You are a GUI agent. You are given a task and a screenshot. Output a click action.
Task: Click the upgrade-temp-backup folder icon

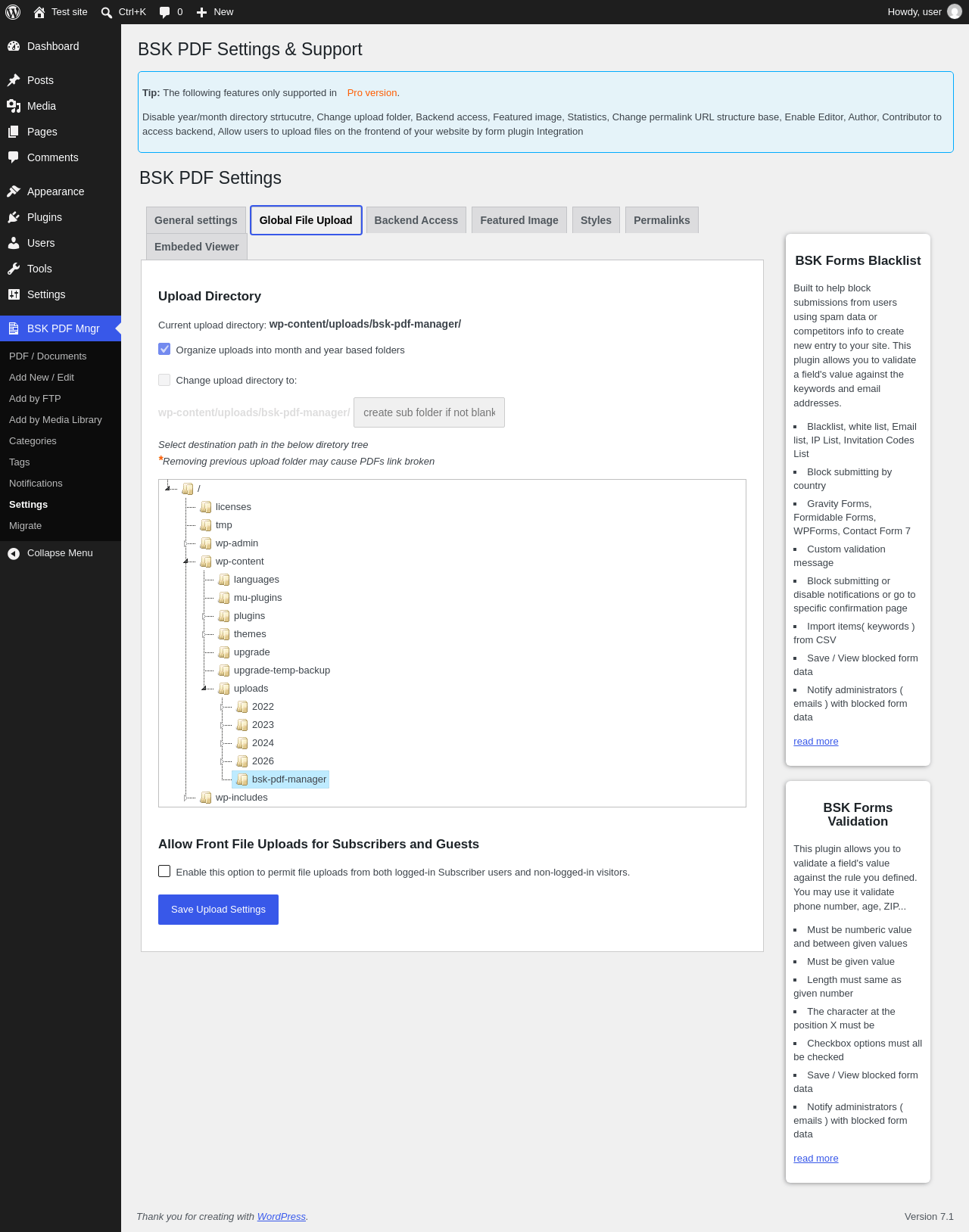[x=224, y=670]
